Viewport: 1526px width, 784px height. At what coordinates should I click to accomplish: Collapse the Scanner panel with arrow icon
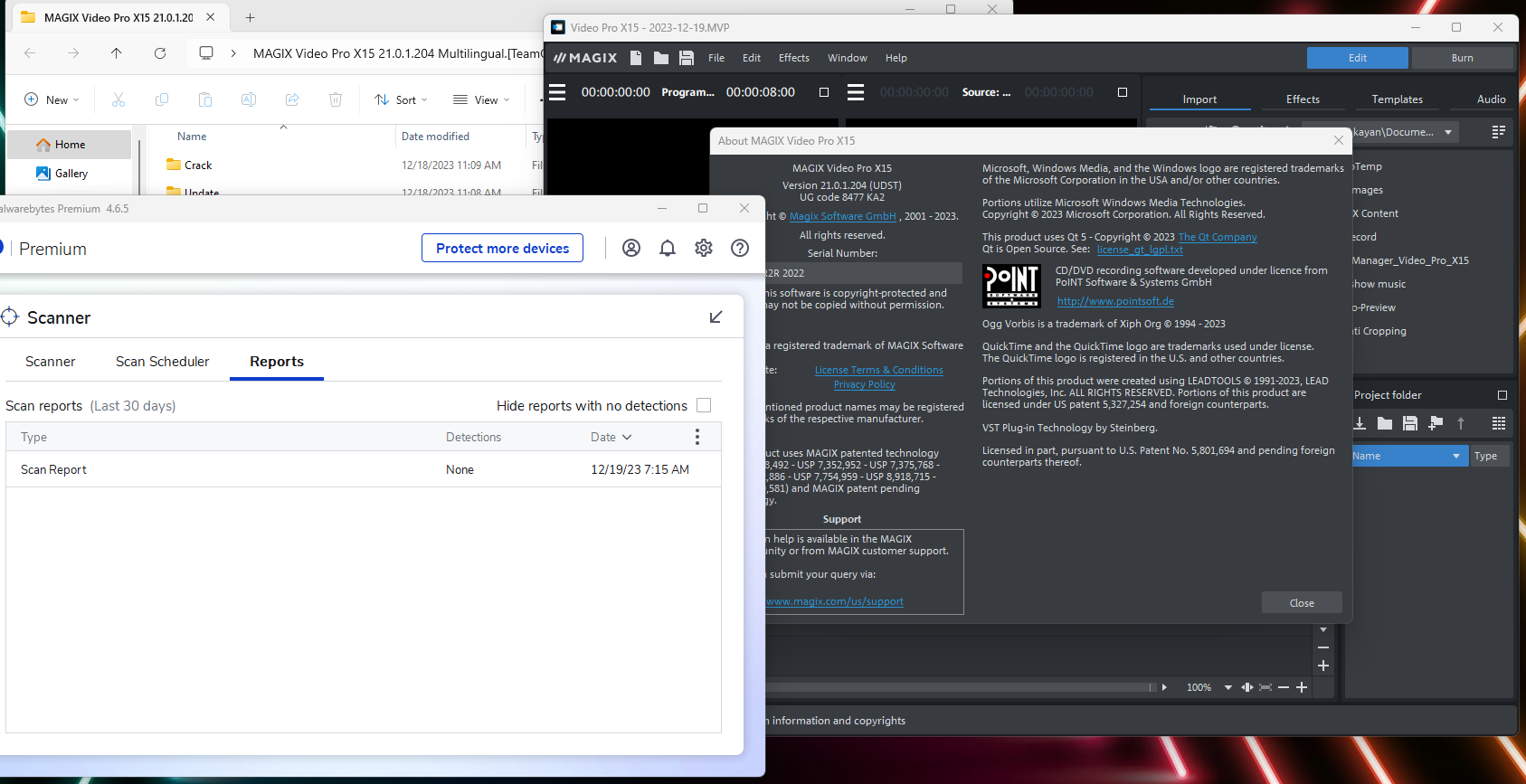716,317
